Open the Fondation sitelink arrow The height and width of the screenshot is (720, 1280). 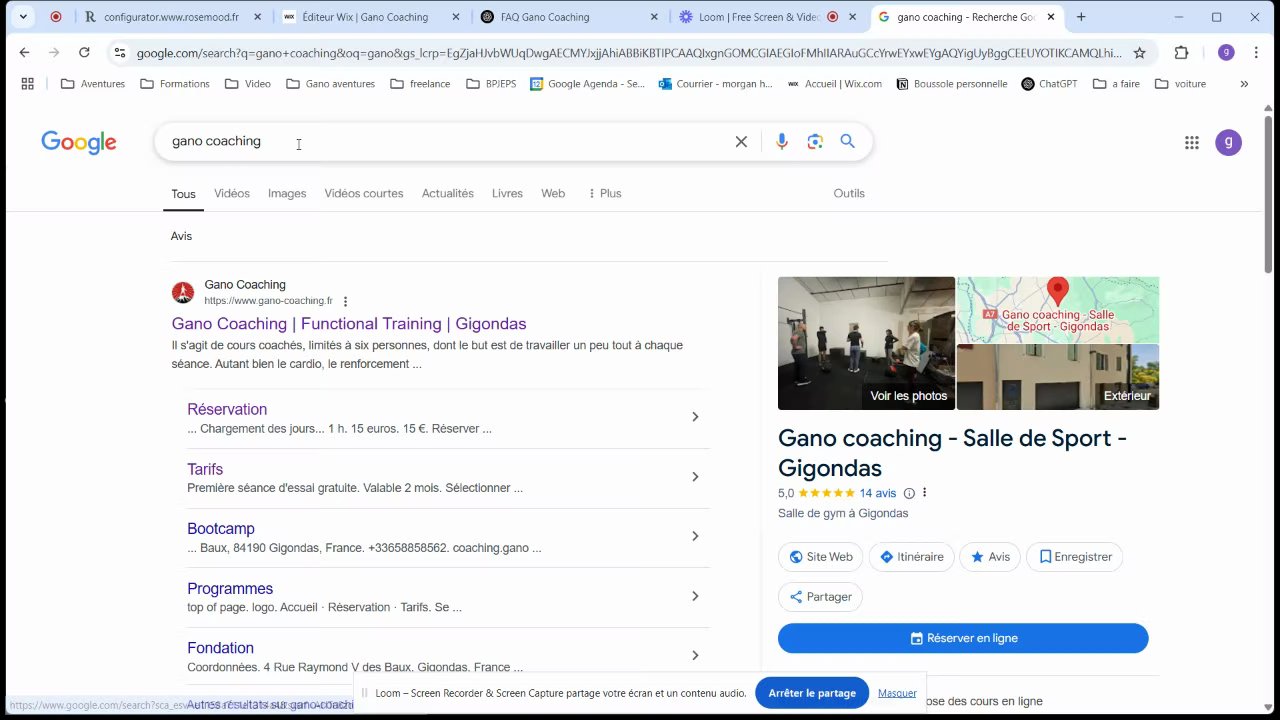click(x=695, y=655)
